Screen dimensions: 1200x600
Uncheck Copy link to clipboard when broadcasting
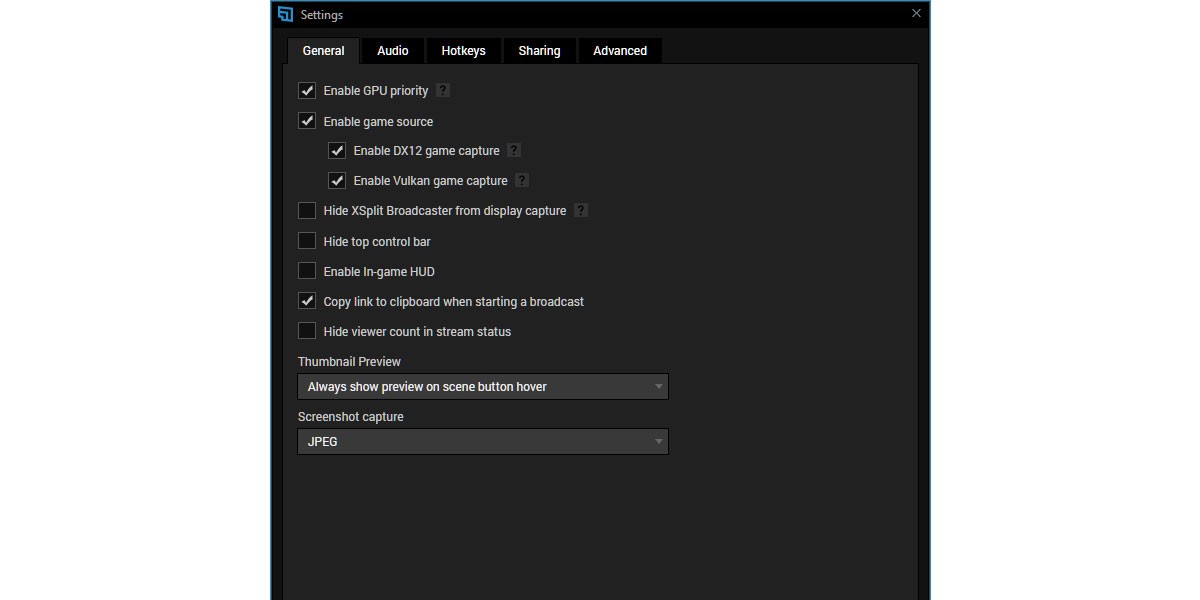coord(307,301)
